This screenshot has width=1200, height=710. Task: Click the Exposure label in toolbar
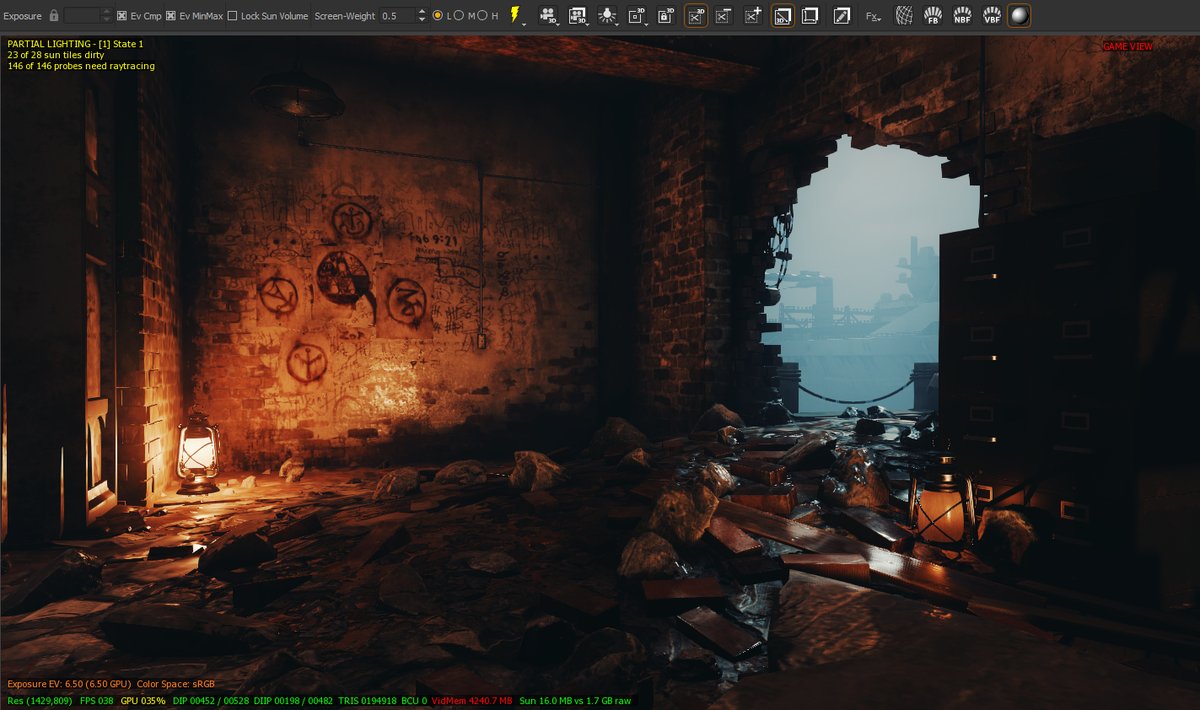[22, 16]
